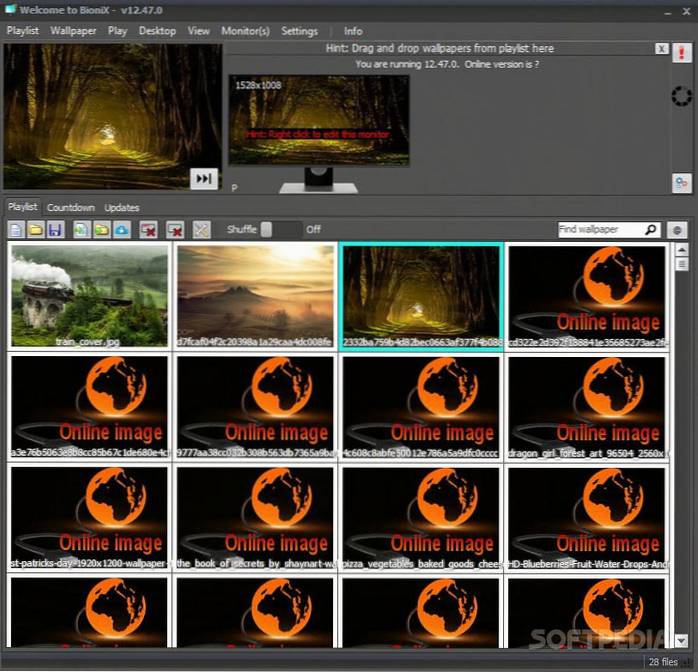Select the train_cover.jpg thumbnail
The height and width of the screenshot is (672, 698).
(x=89, y=295)
